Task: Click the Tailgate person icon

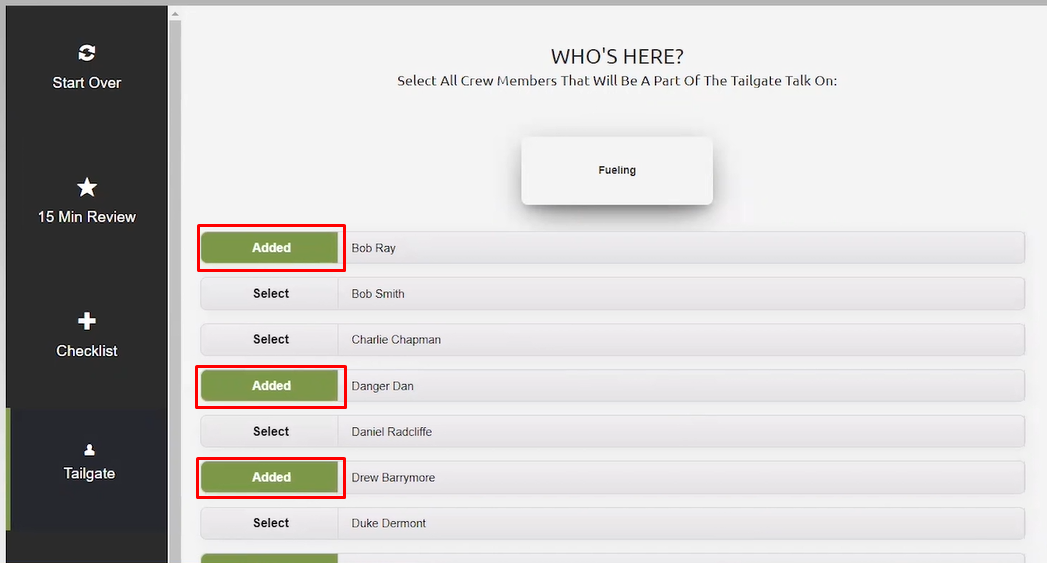Action: pyautogui.click(x=89, y=449)
